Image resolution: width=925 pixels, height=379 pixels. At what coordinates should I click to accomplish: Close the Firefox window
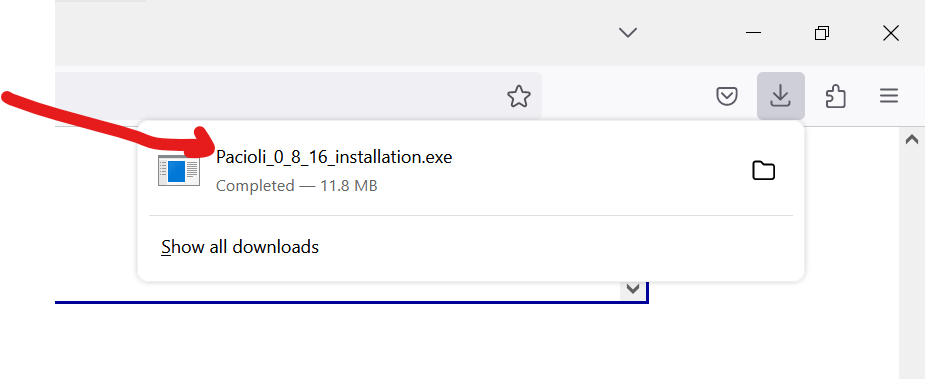click(x=890, y=33)
